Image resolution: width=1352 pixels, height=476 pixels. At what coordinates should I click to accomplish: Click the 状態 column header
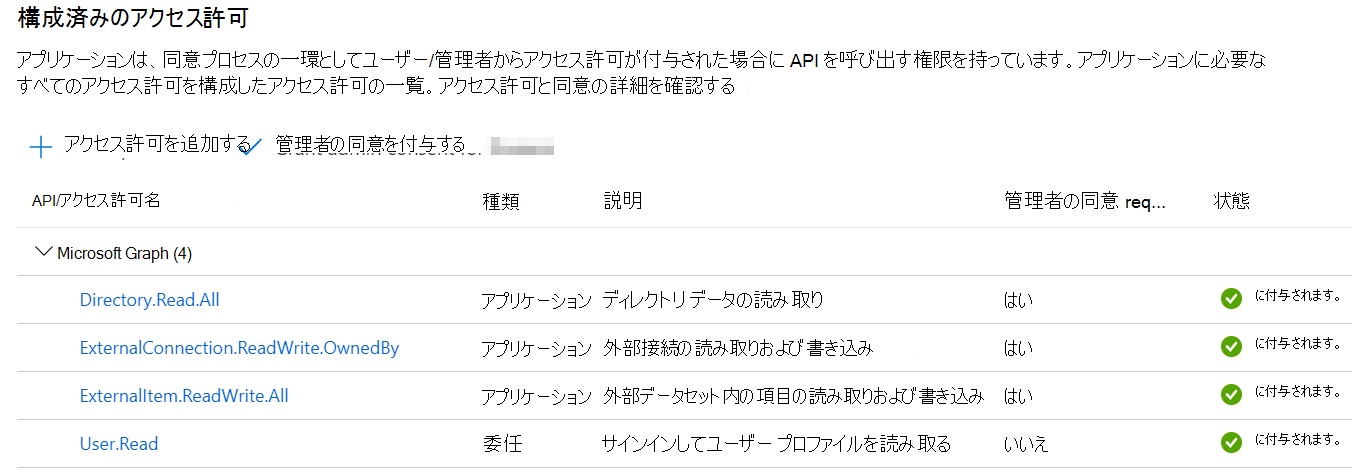pyautogui.click(x=1231, y=201)
